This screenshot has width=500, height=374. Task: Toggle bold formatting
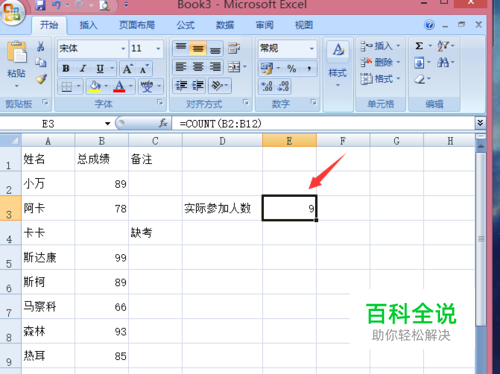click(x=66, y=69)
